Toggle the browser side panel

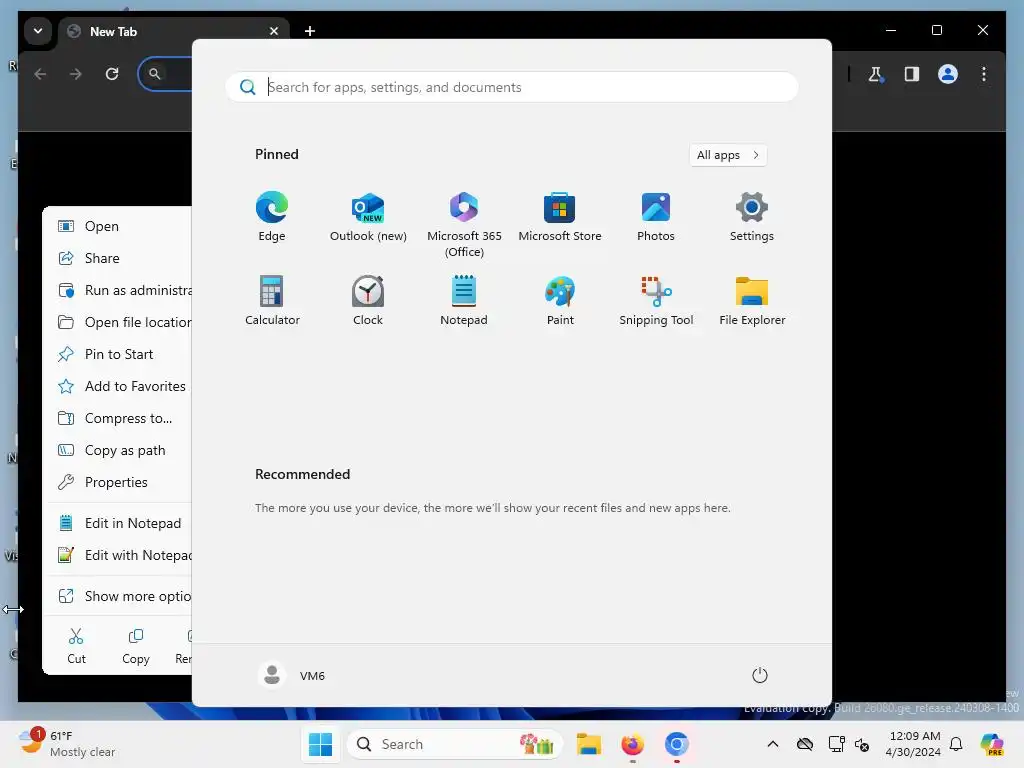tap(912, 74)
